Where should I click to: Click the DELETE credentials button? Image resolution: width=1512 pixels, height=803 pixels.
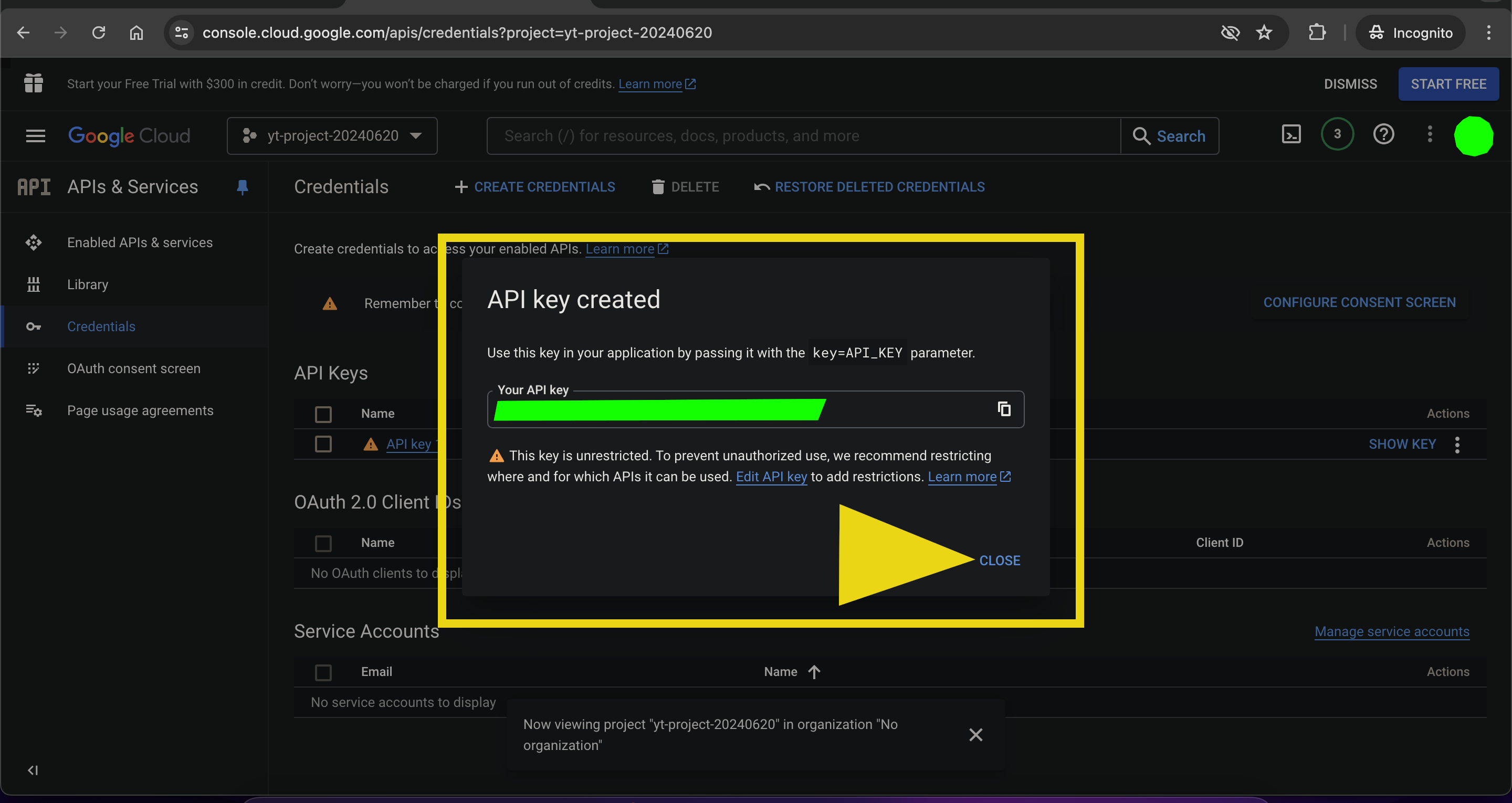click(x=685, y=187)
